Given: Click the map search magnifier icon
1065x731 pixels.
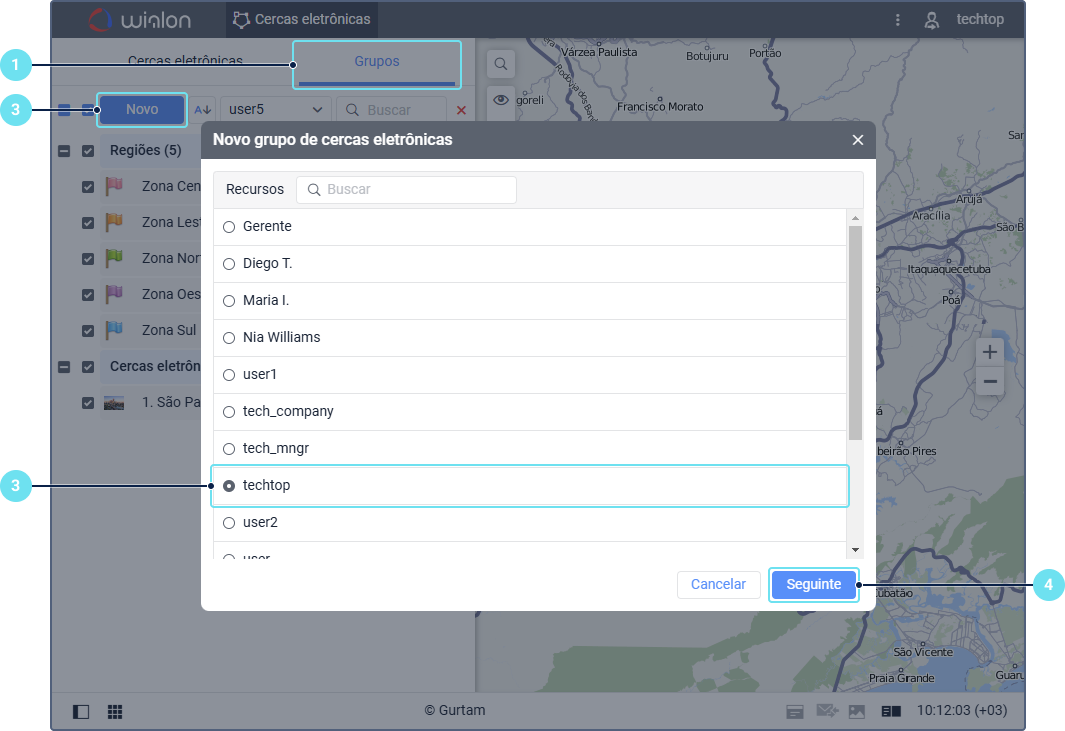Looking at the screenshot, I should coord(501,64).
